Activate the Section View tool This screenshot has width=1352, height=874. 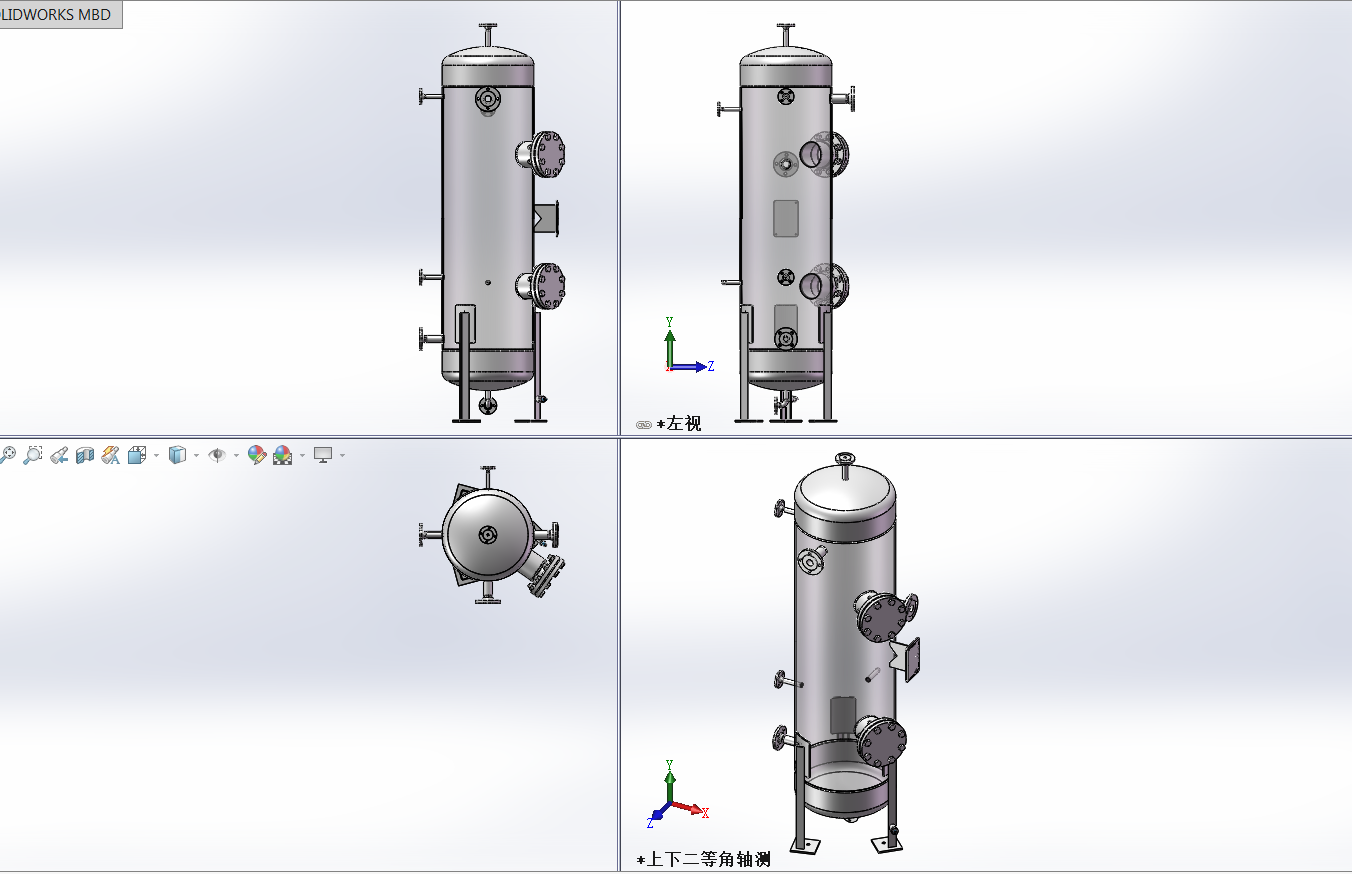[x=85, y=455]
